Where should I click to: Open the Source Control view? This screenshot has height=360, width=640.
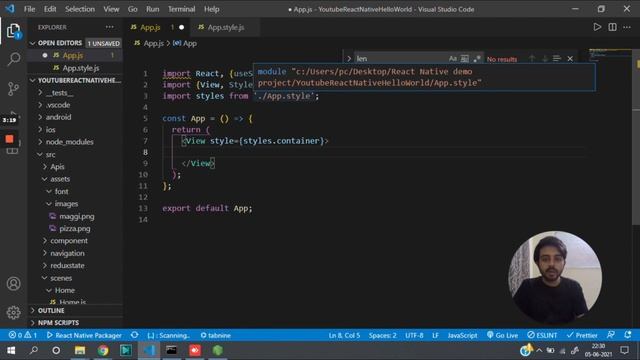[x=13, y=88]
